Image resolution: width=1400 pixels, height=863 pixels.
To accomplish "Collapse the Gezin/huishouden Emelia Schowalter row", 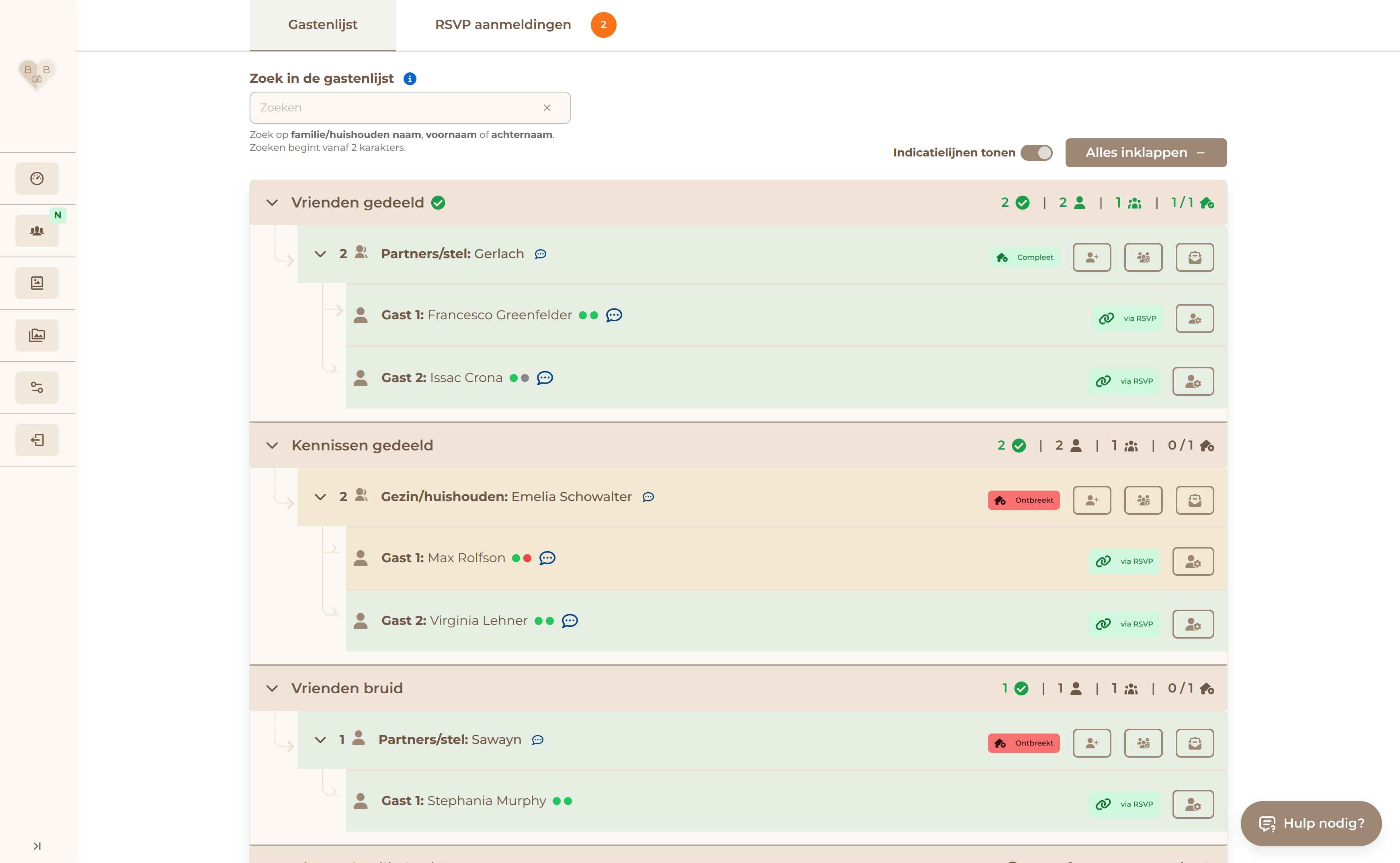I will click(321, 497).
